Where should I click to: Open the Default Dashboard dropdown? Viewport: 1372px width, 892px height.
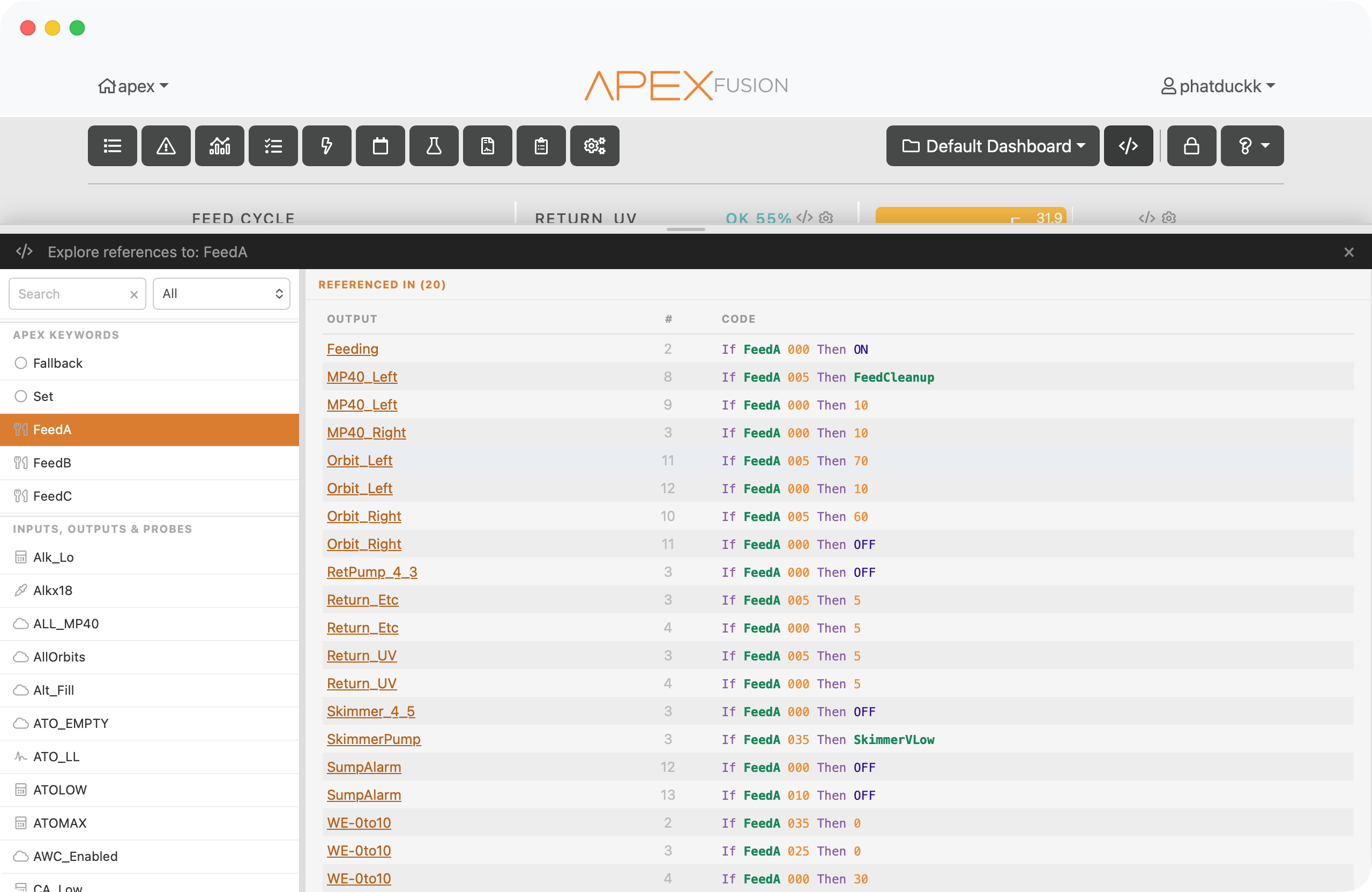tap(993, 146)
